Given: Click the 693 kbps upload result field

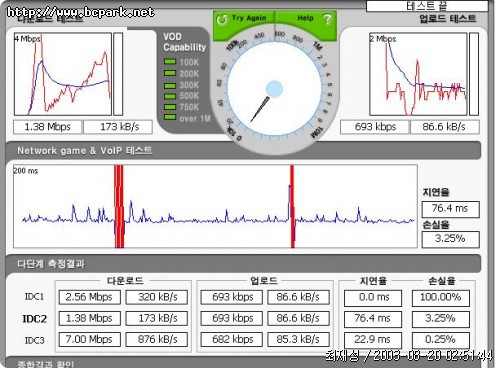Looking at the screenshot, I should (x=375, y=127).
